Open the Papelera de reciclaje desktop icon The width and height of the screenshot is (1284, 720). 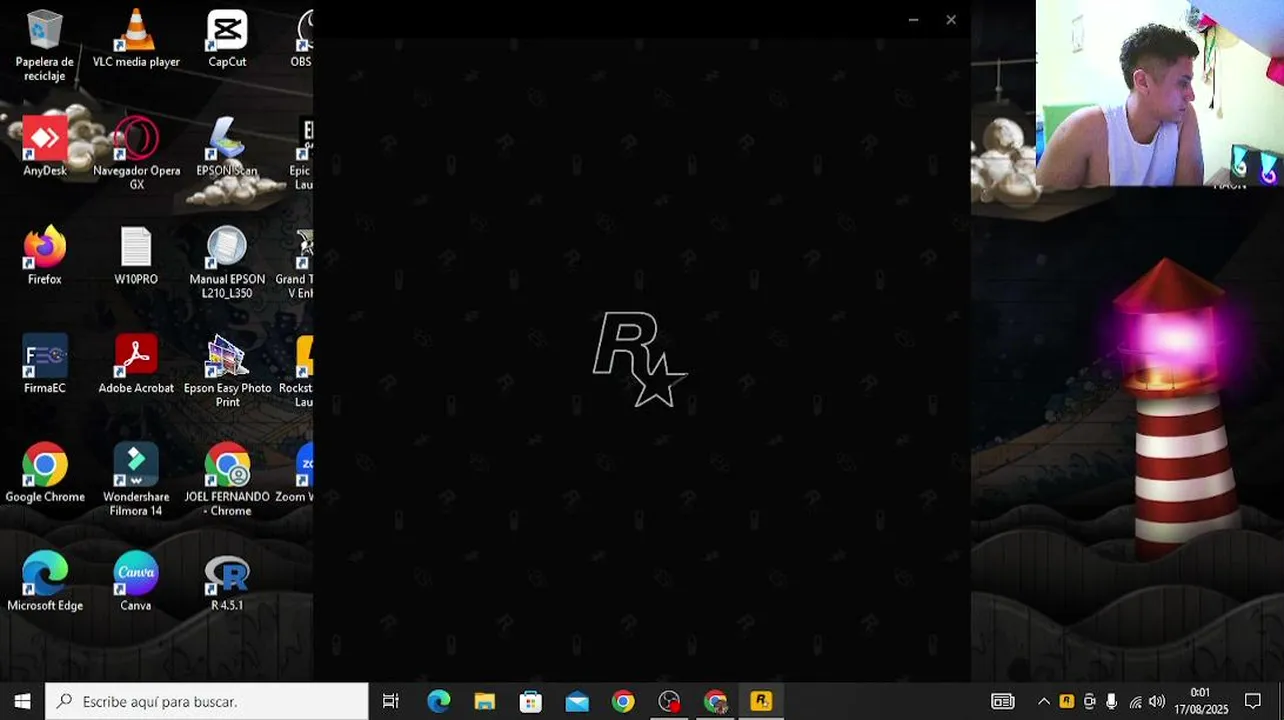[x=45, y=45]
